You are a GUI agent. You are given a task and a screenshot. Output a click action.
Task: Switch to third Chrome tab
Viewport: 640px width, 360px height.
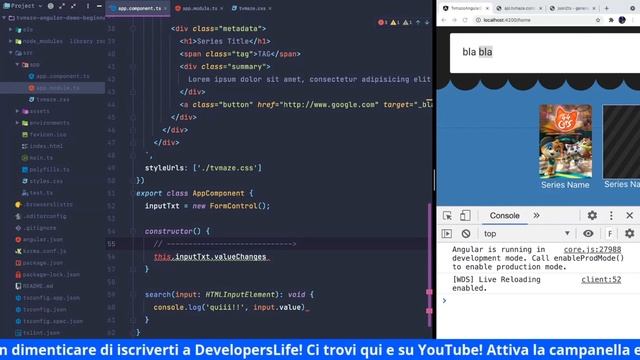tap(572, 8)
